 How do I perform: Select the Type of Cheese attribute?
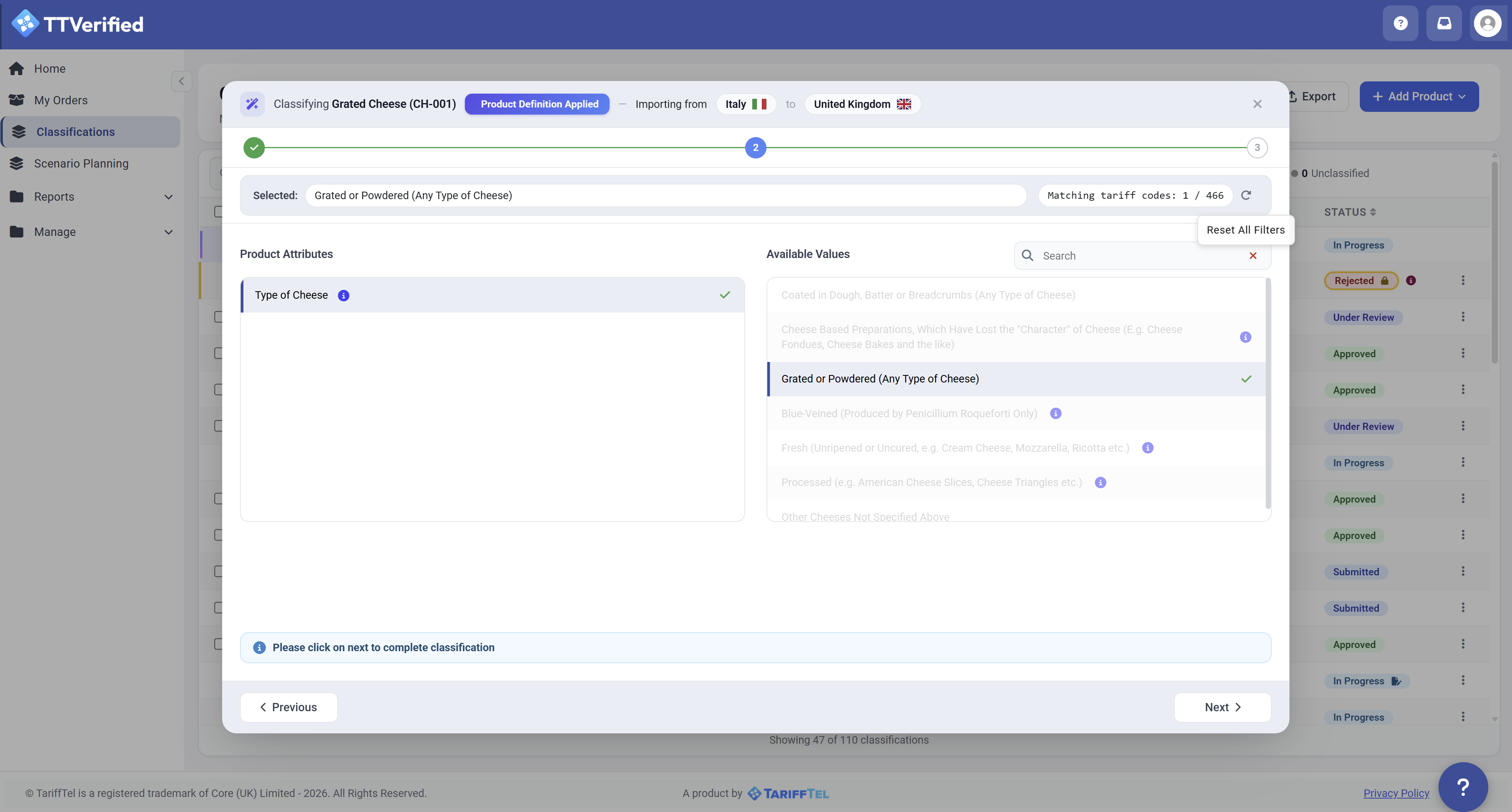click(x=492, y=295)
